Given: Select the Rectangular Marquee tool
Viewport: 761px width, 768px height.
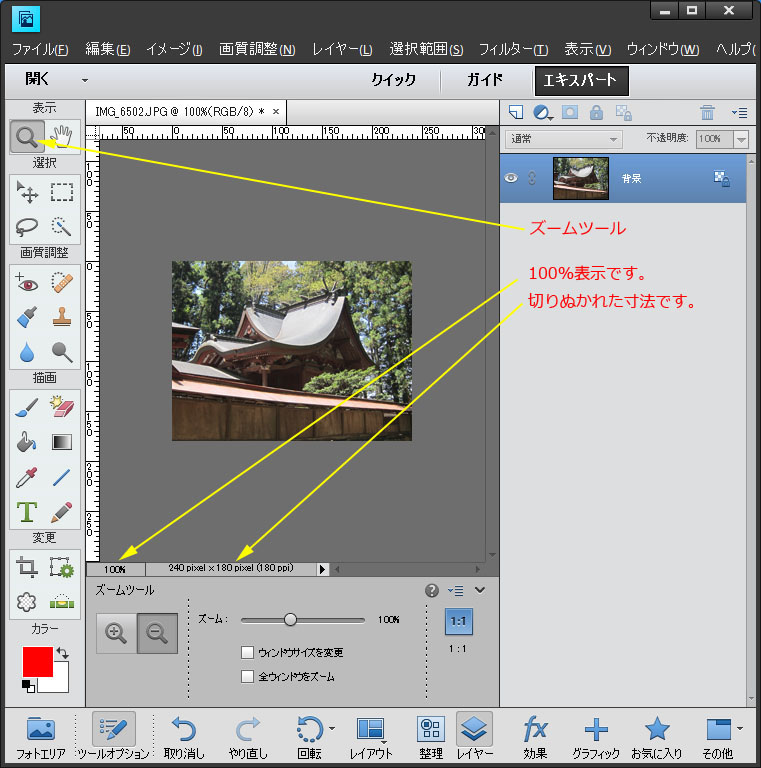Looking at the screenshot, I should [x=62, y=192].
